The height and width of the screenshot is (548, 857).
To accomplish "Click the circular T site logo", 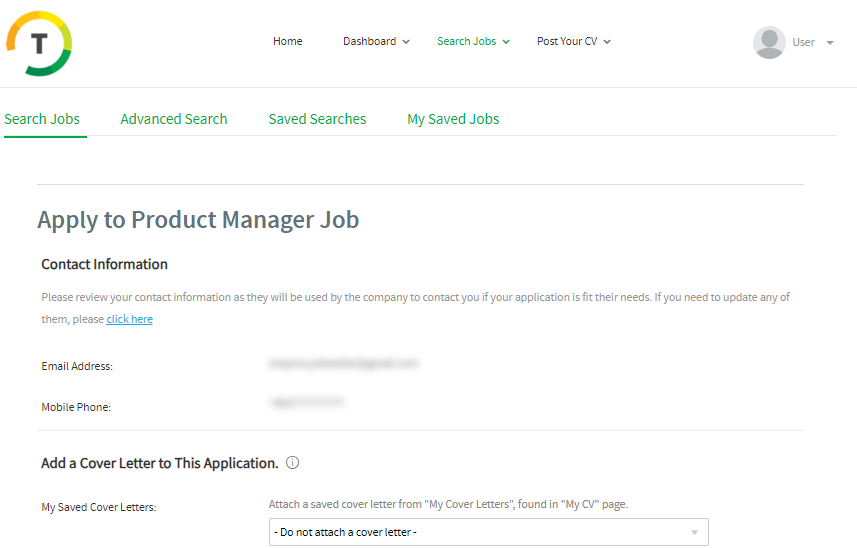I will point(39,43).
